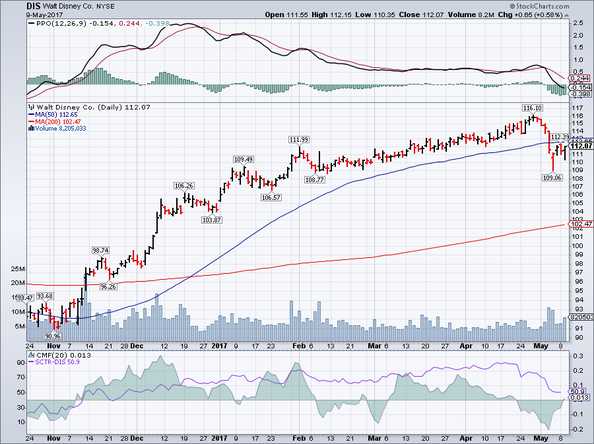Click the DIS ticker symbol in the header
Image resolution: width=594 pixels, height=444 pixels.
33,6
